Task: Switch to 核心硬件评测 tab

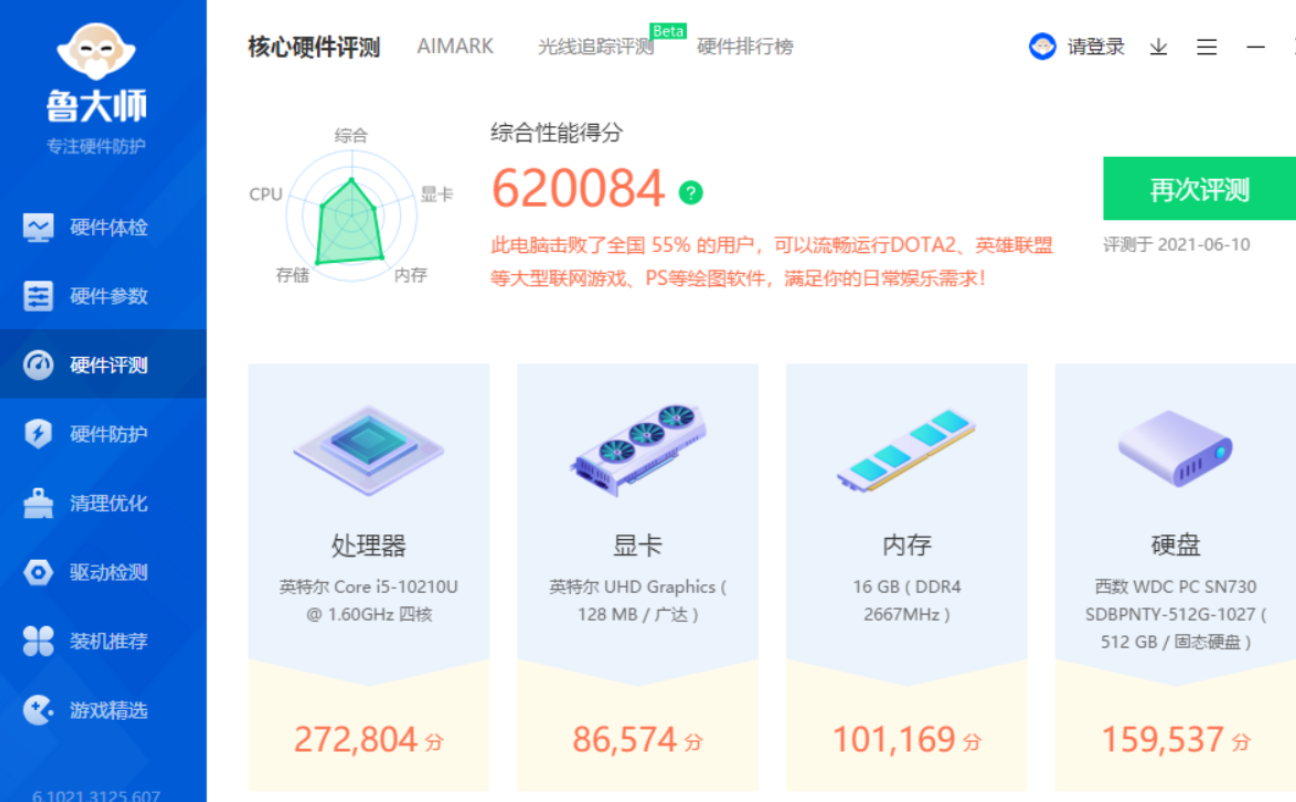Action: tap(314, 47)
